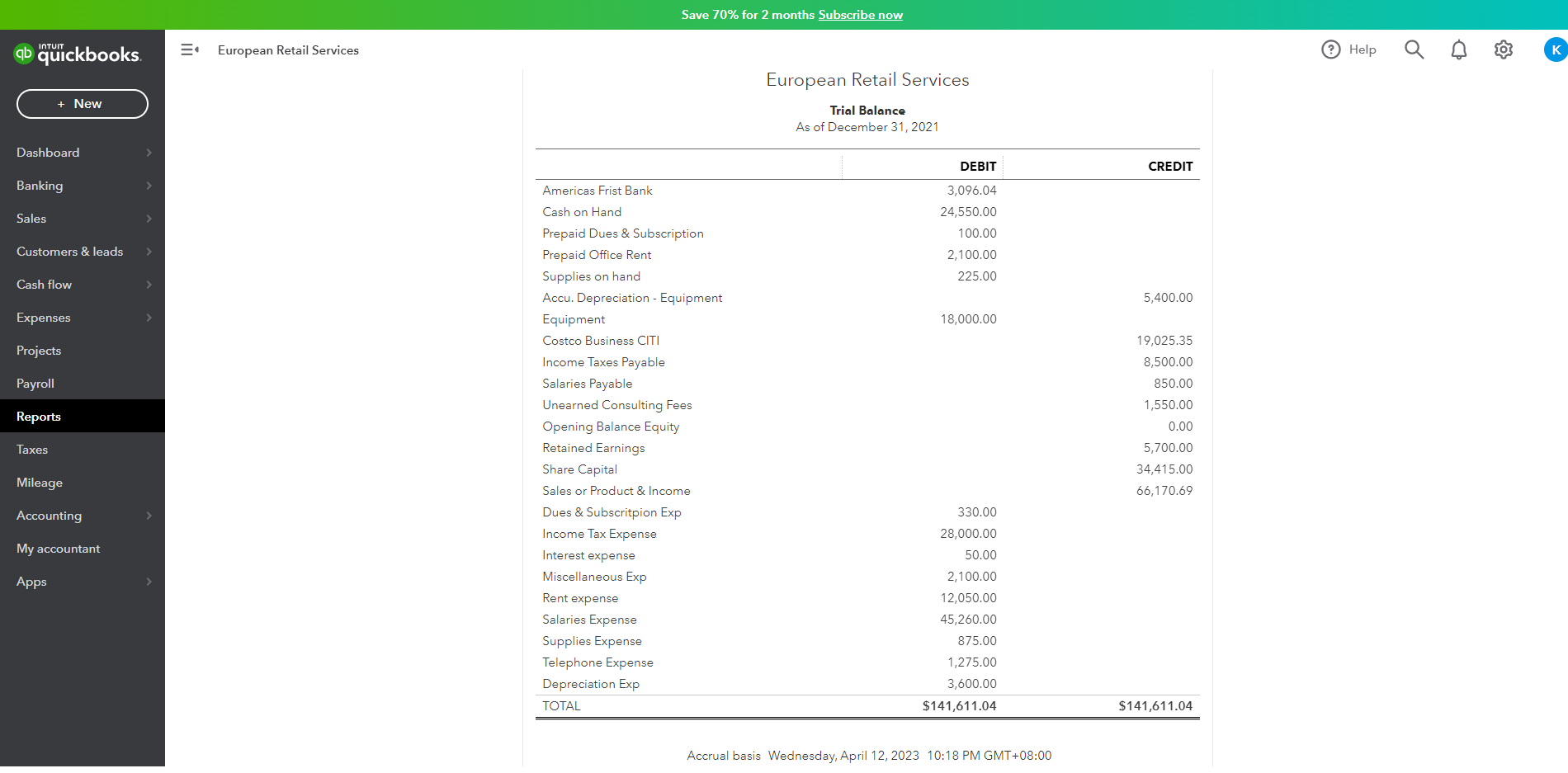Go to Dashboard in the sidebar
This screenshot has width=1568, height=773.
48,153
